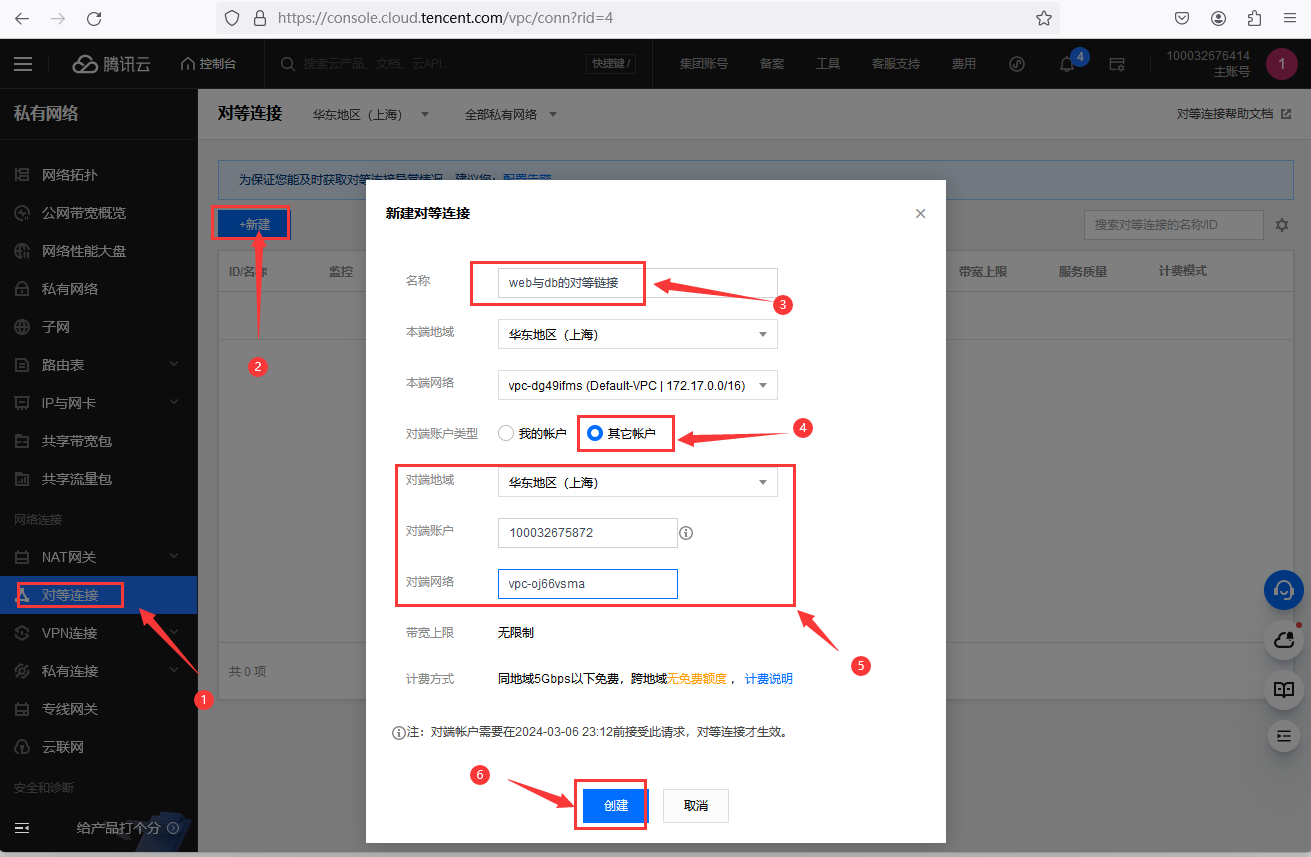Select the 其它帐户 radio option
1311x857 pixels.
point(595,434)
